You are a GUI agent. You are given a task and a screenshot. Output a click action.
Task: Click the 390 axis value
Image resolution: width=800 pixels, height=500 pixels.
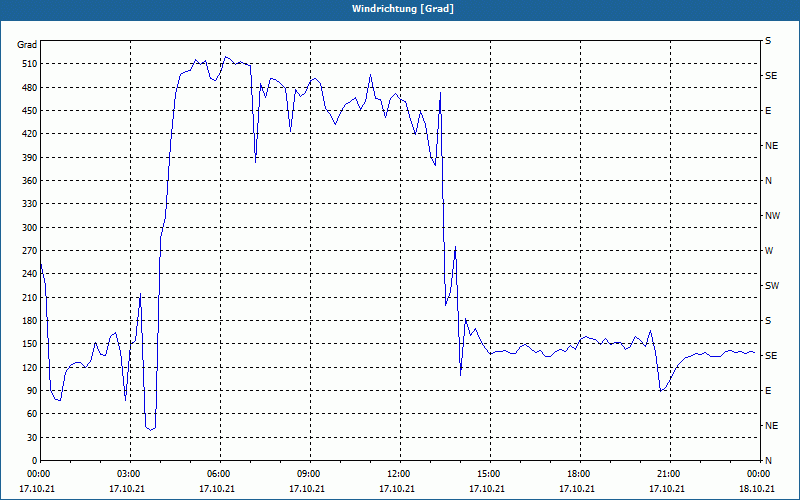[x=30, y=158]
